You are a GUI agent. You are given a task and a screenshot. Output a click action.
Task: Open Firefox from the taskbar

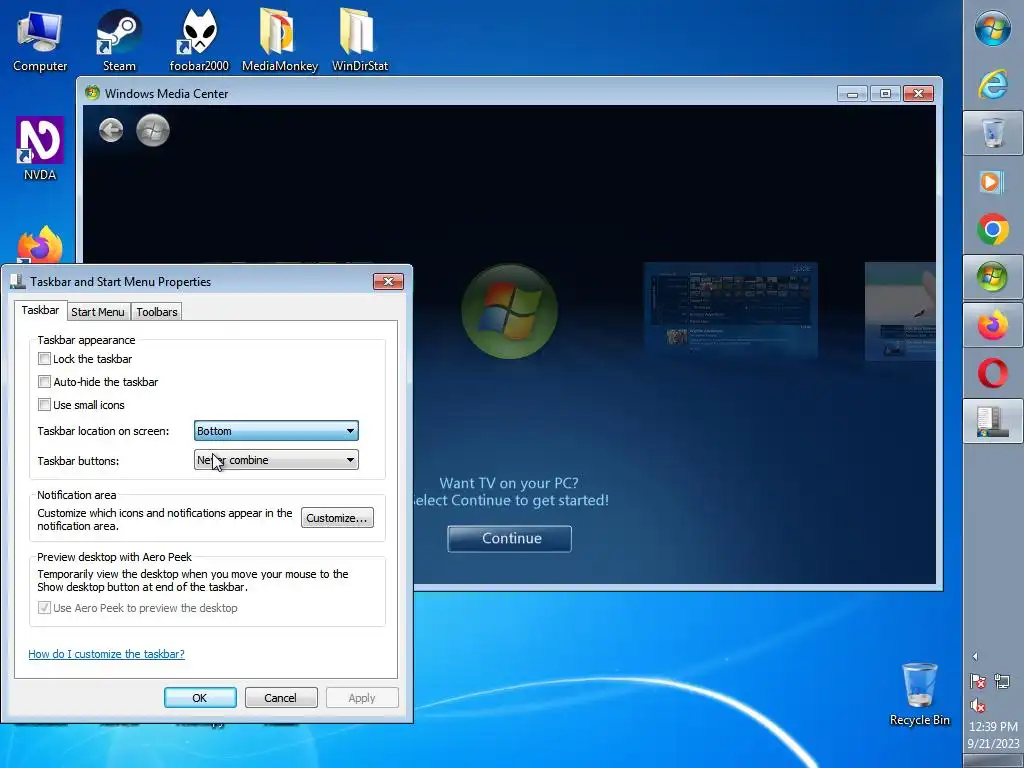point(993,325)
